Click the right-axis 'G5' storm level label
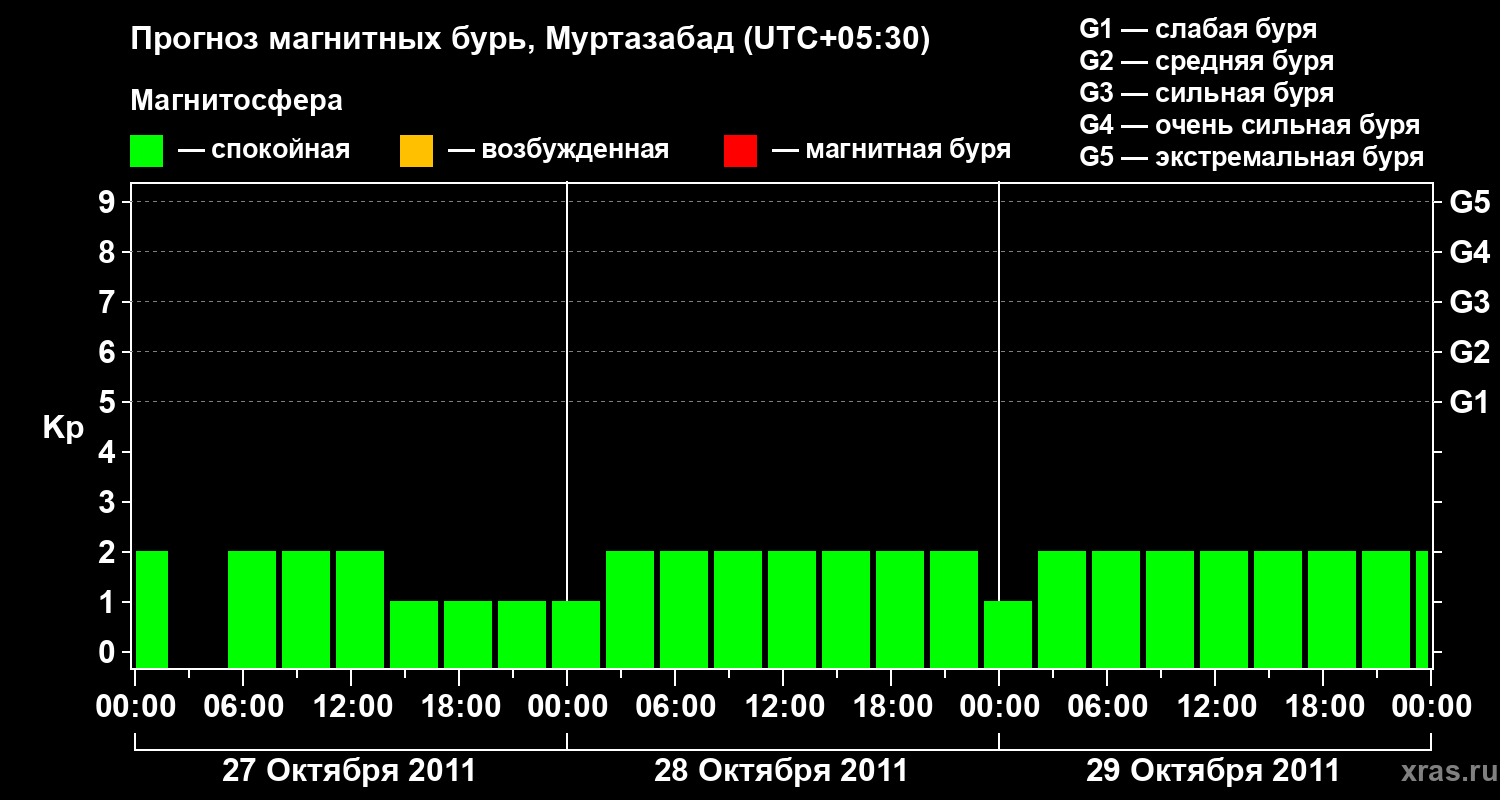This screenshot has height=800, width=1500. coord(1470,202)
